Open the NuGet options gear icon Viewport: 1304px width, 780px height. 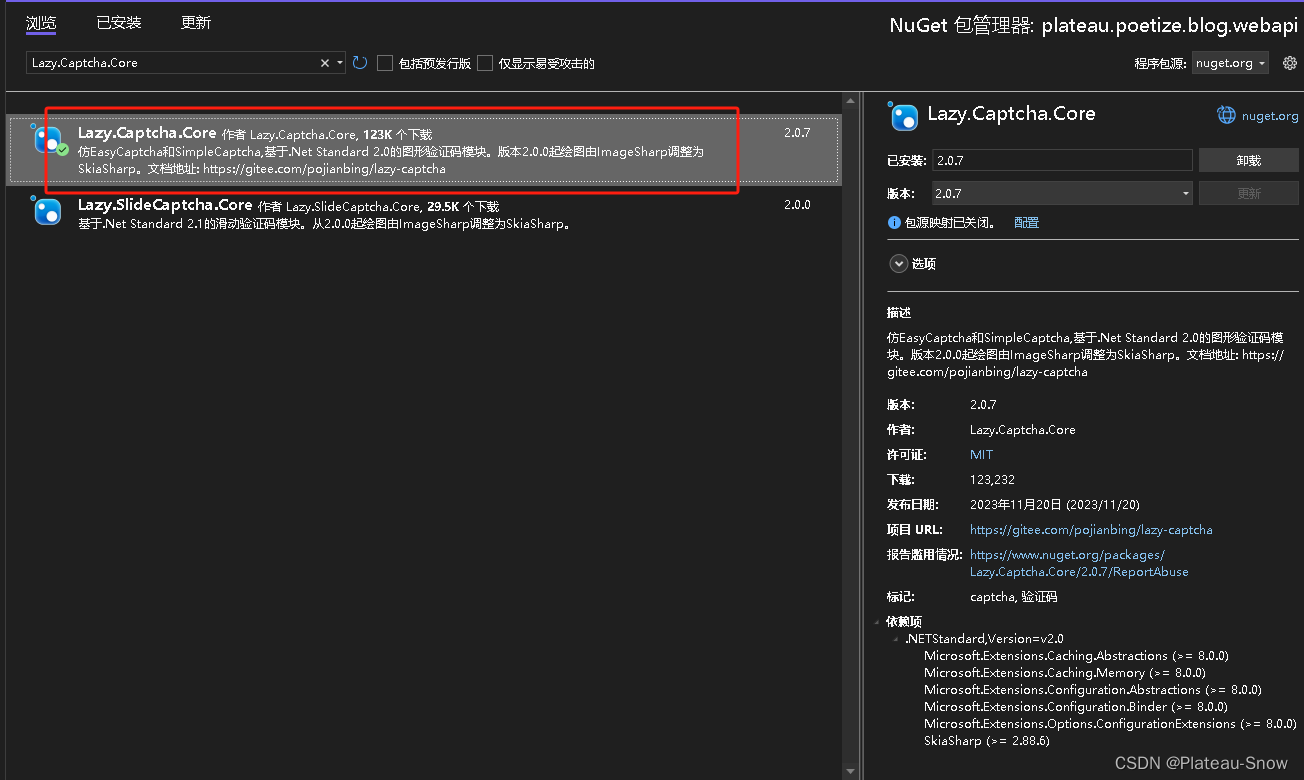point(1290,62)
